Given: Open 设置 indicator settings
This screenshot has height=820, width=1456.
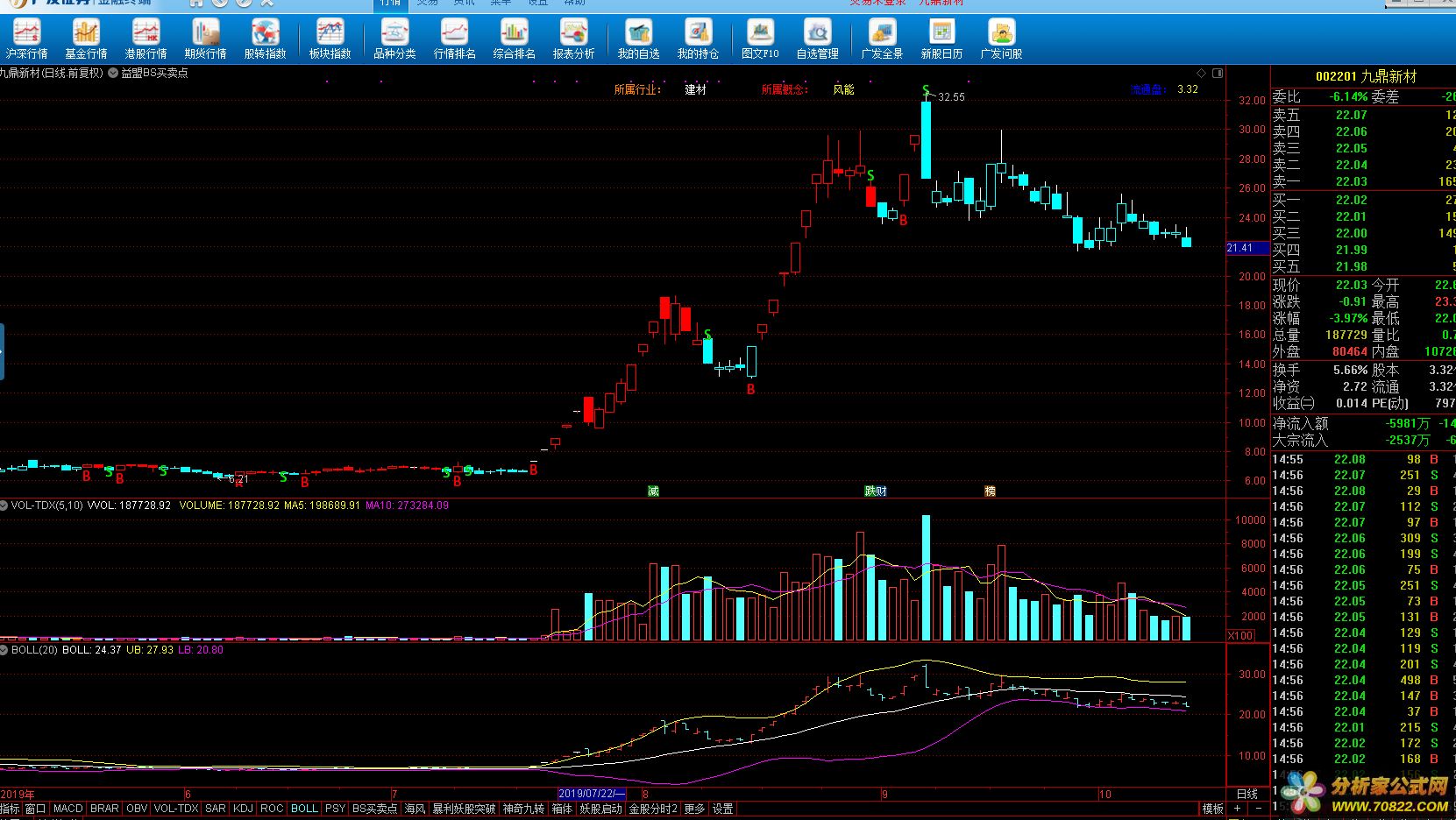Looking at the screenshot, I should tap(722, 809).
